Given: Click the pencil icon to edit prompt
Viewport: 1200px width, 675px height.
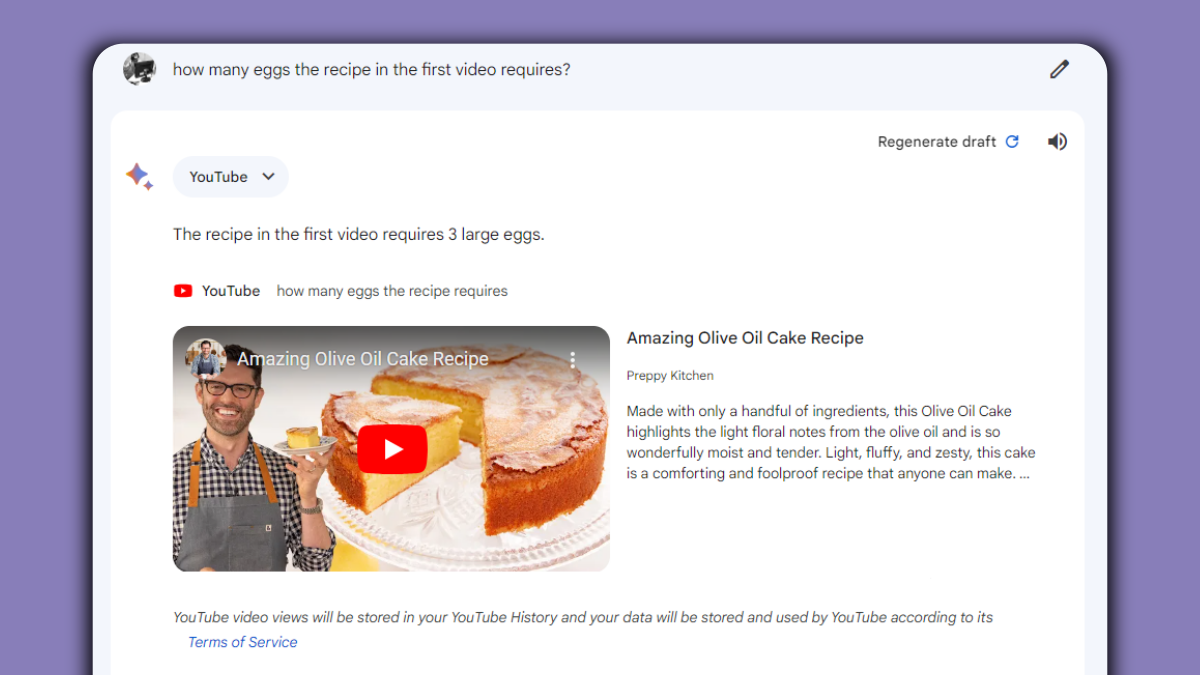Looking at the screenshot, I should tap(1059, 69).
